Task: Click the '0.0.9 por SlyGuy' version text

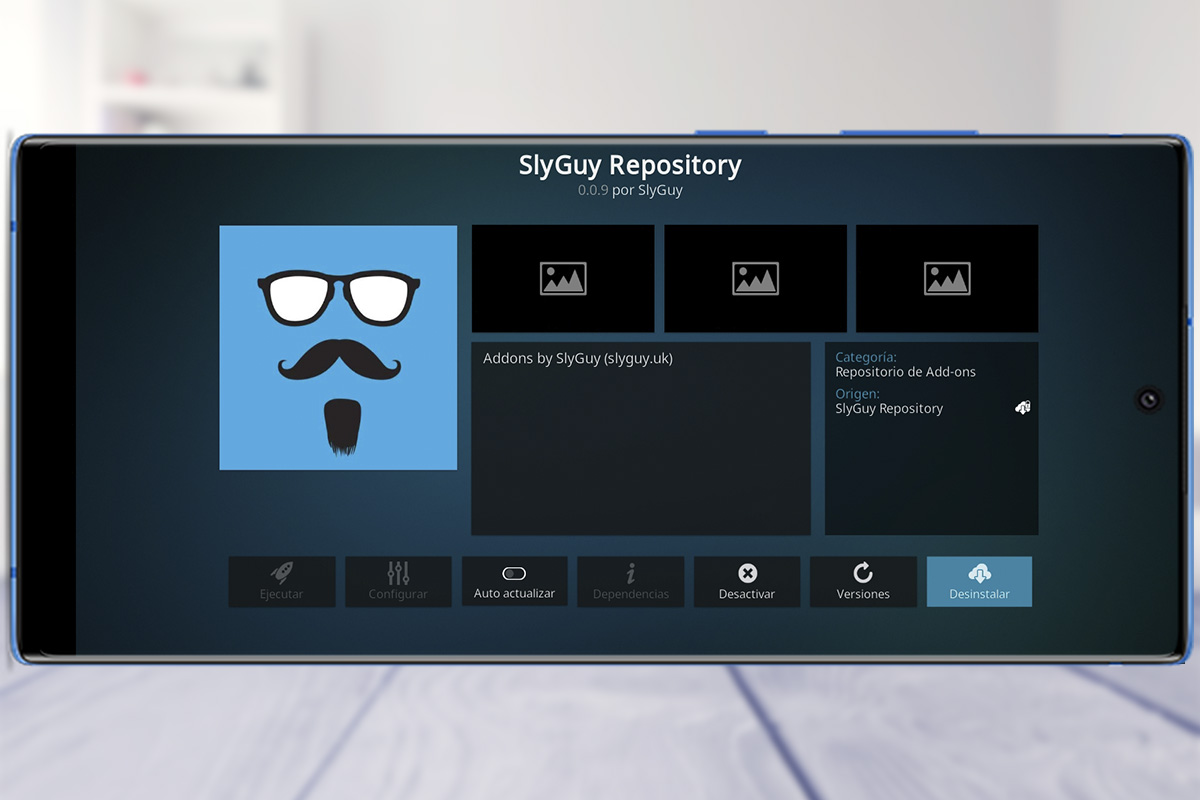Action: click(x=630, y=190)
